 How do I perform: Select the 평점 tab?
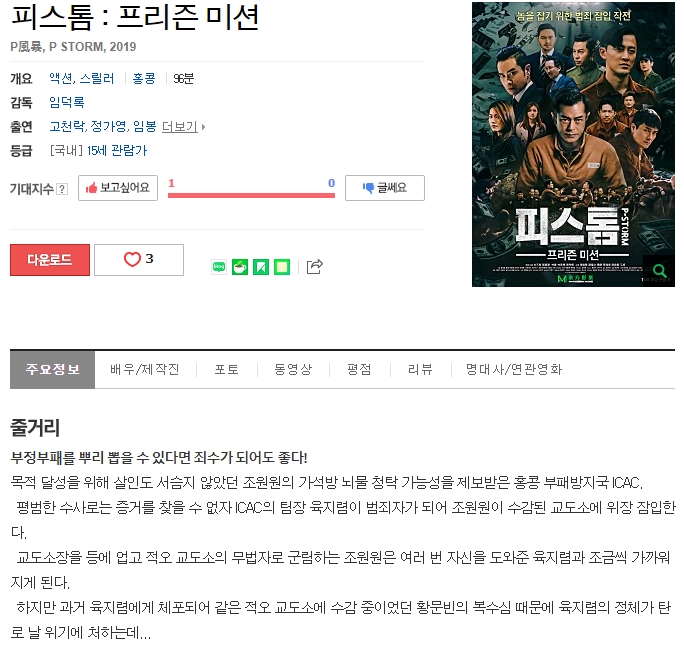(359, 369)
